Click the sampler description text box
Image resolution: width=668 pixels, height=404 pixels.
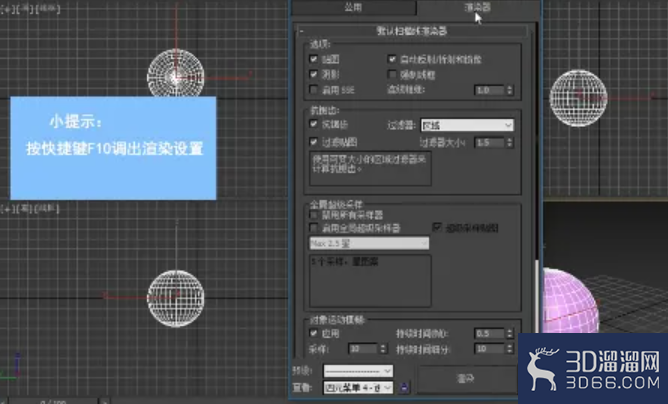(x=370, y=281)
